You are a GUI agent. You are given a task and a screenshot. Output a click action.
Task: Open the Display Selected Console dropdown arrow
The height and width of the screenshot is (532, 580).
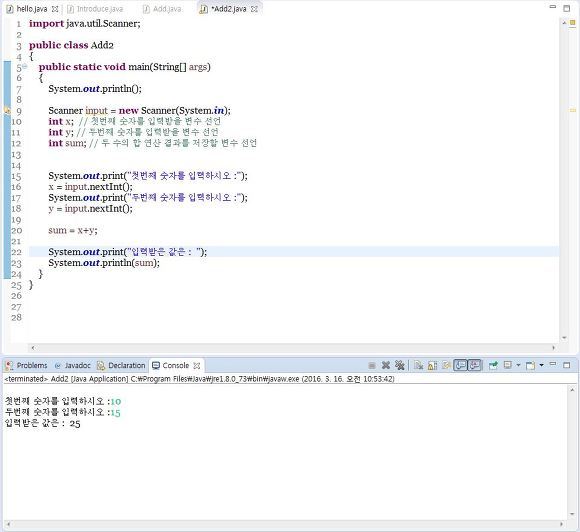(x=518, y=366)
